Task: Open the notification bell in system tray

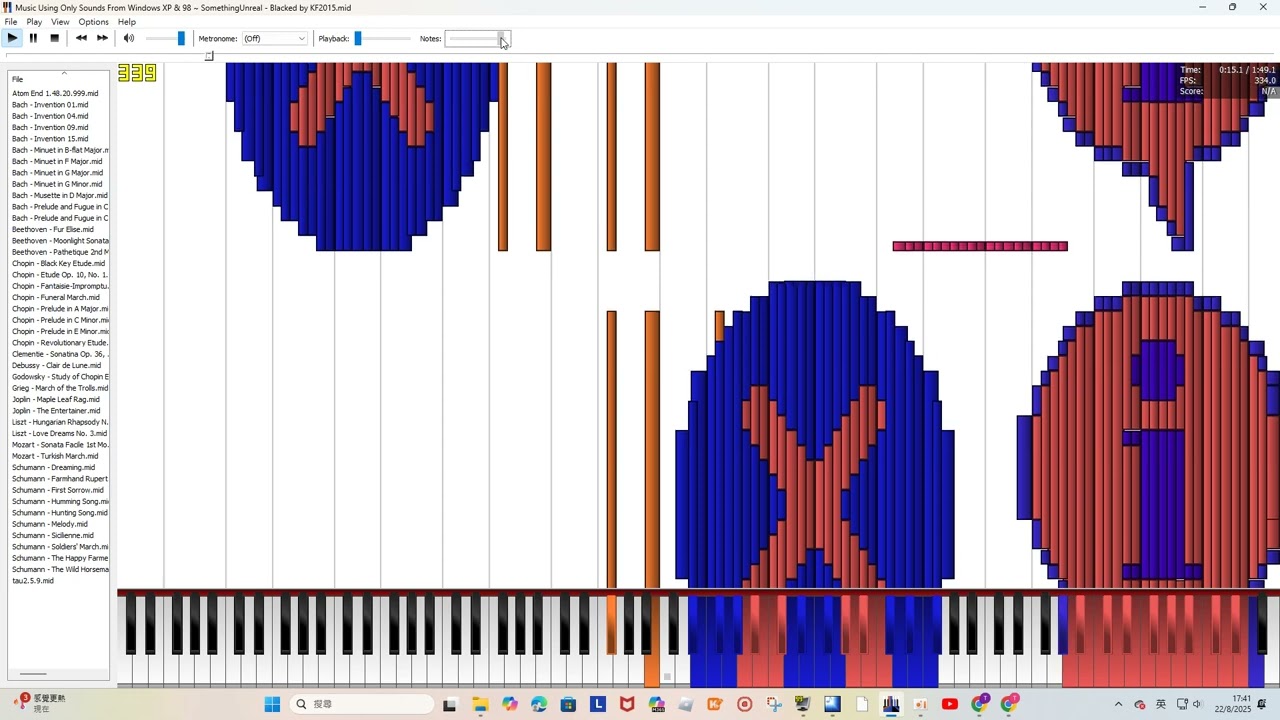Action: point(1262,704)
